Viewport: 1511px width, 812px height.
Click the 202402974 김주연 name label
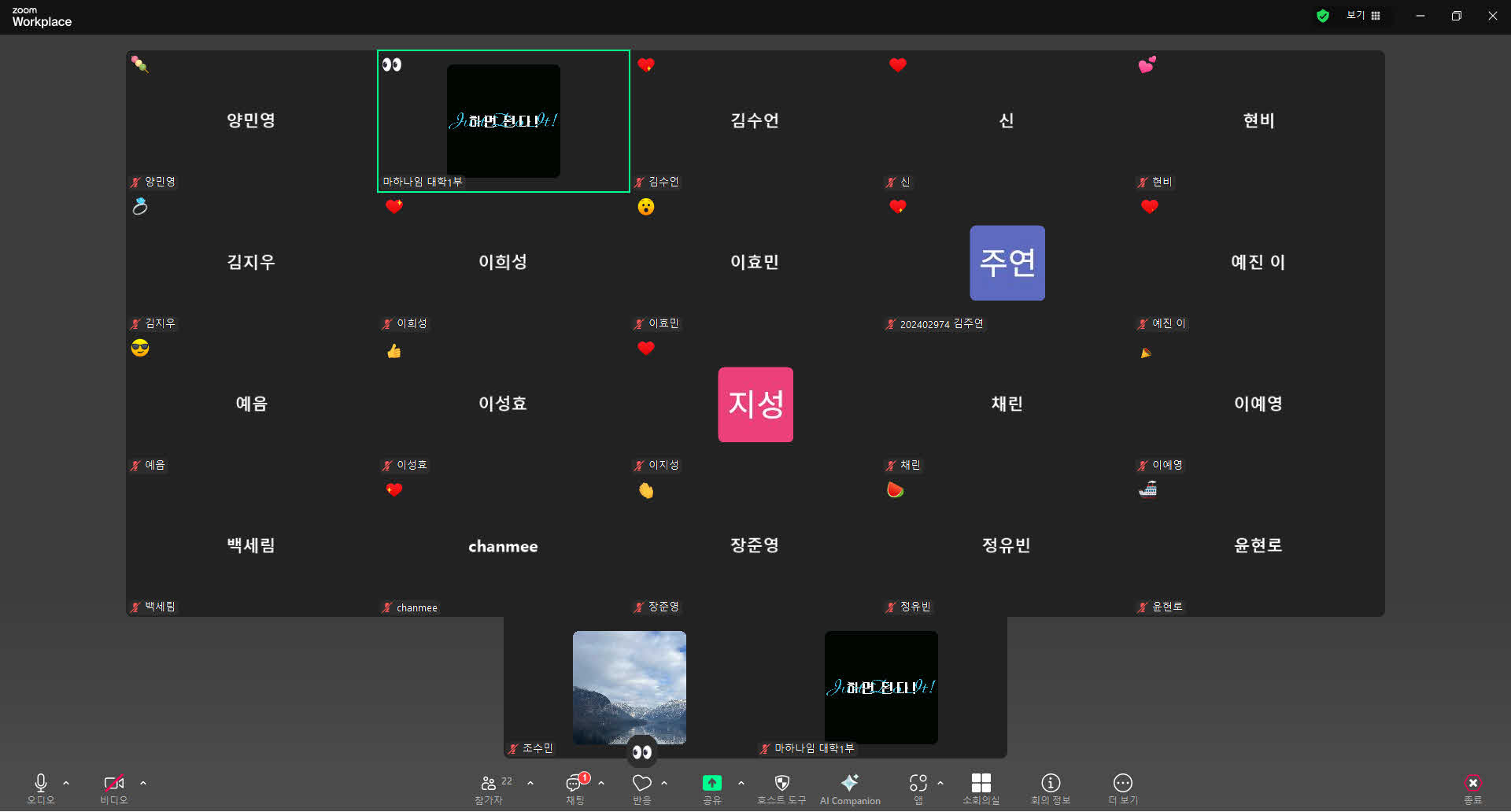coord(941,324)
